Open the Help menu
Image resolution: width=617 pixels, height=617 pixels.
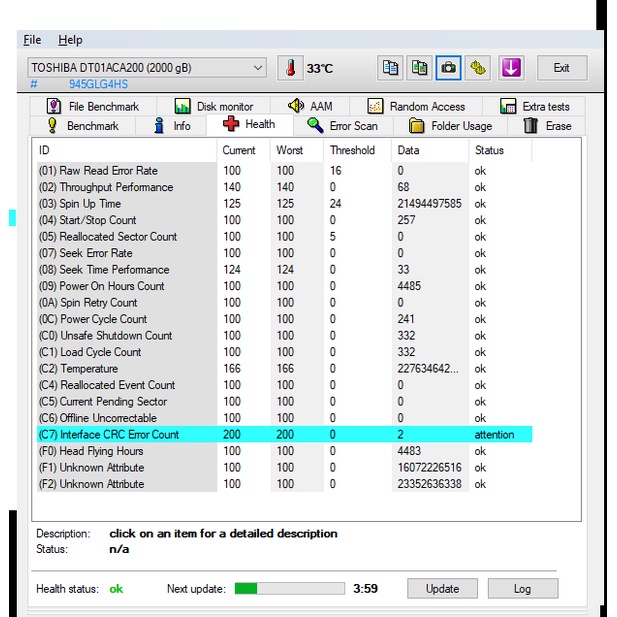[70, 40]
